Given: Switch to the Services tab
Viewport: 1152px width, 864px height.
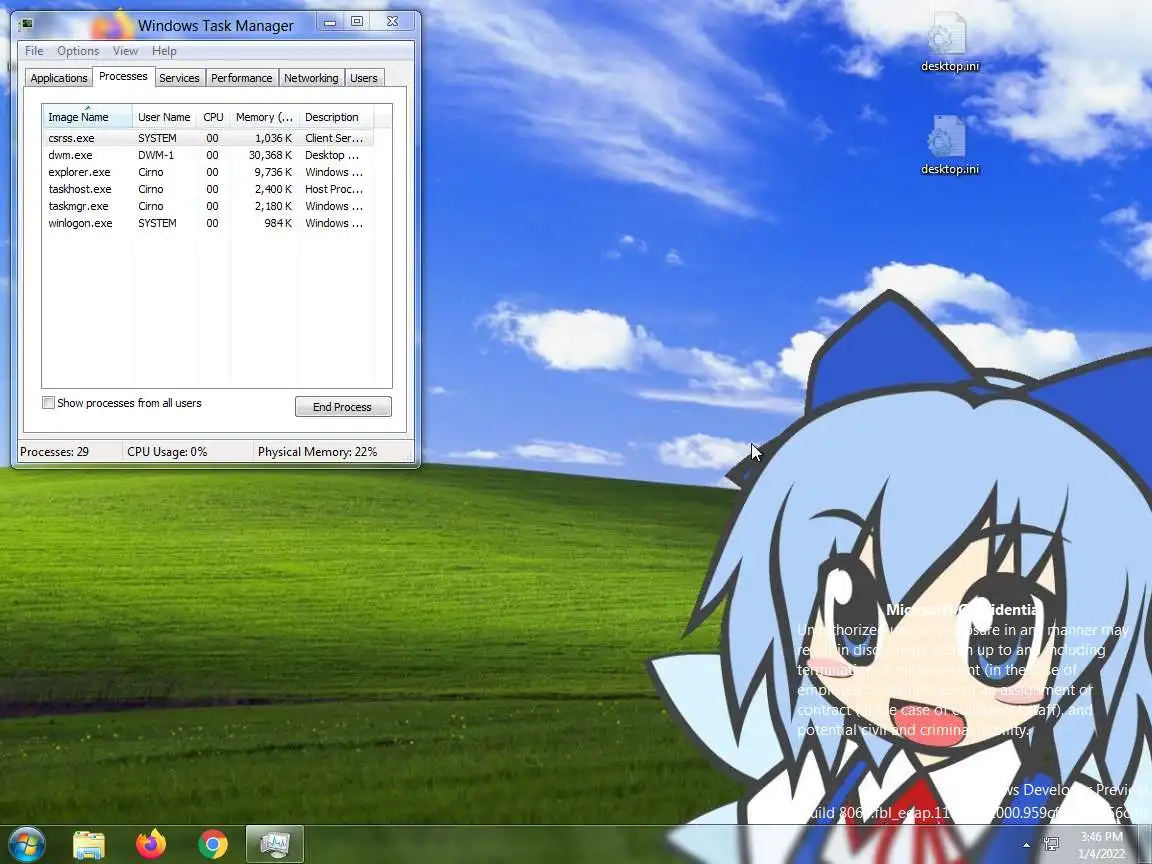Looking at the screenshot, I should (179, 78).
